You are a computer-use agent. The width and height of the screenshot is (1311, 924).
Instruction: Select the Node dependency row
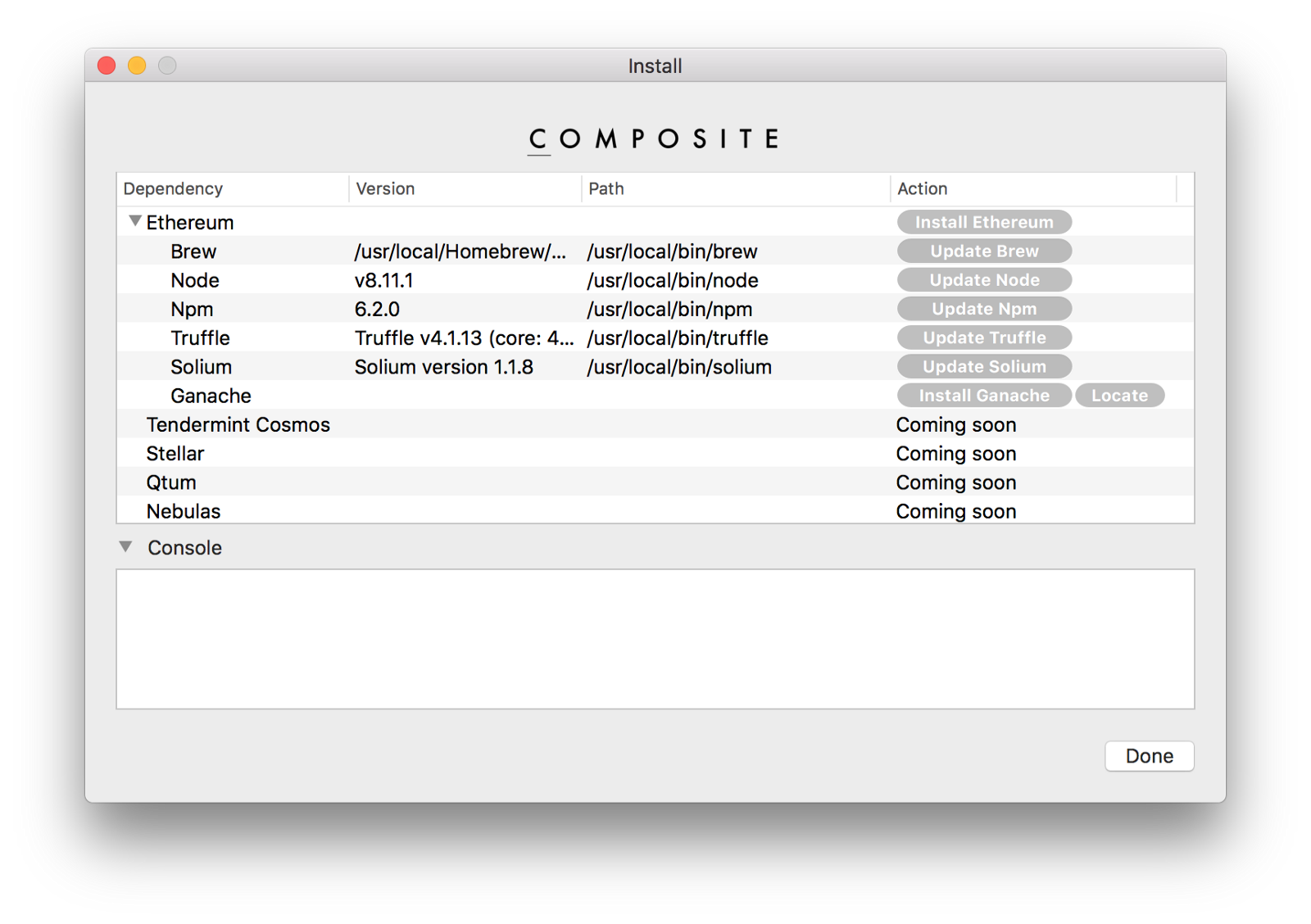655,279
